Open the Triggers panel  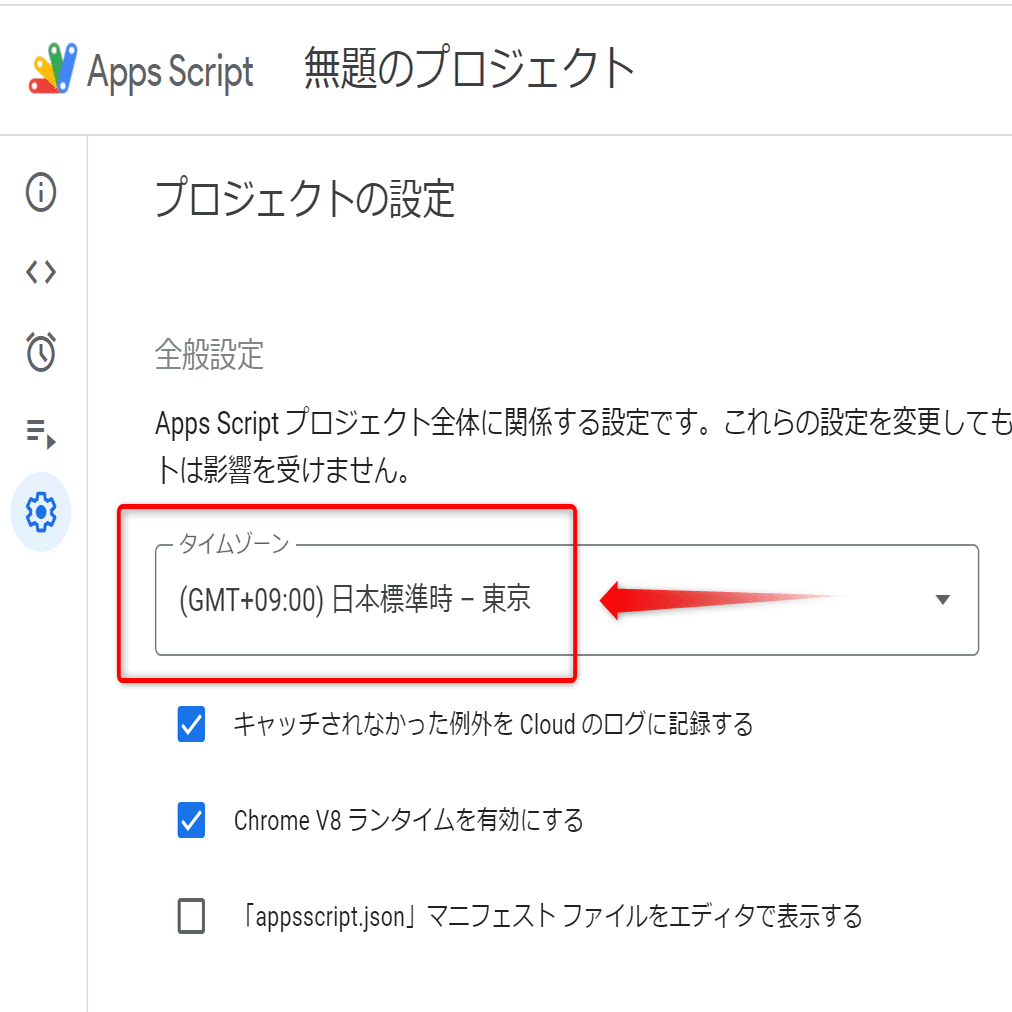(40, 352)
